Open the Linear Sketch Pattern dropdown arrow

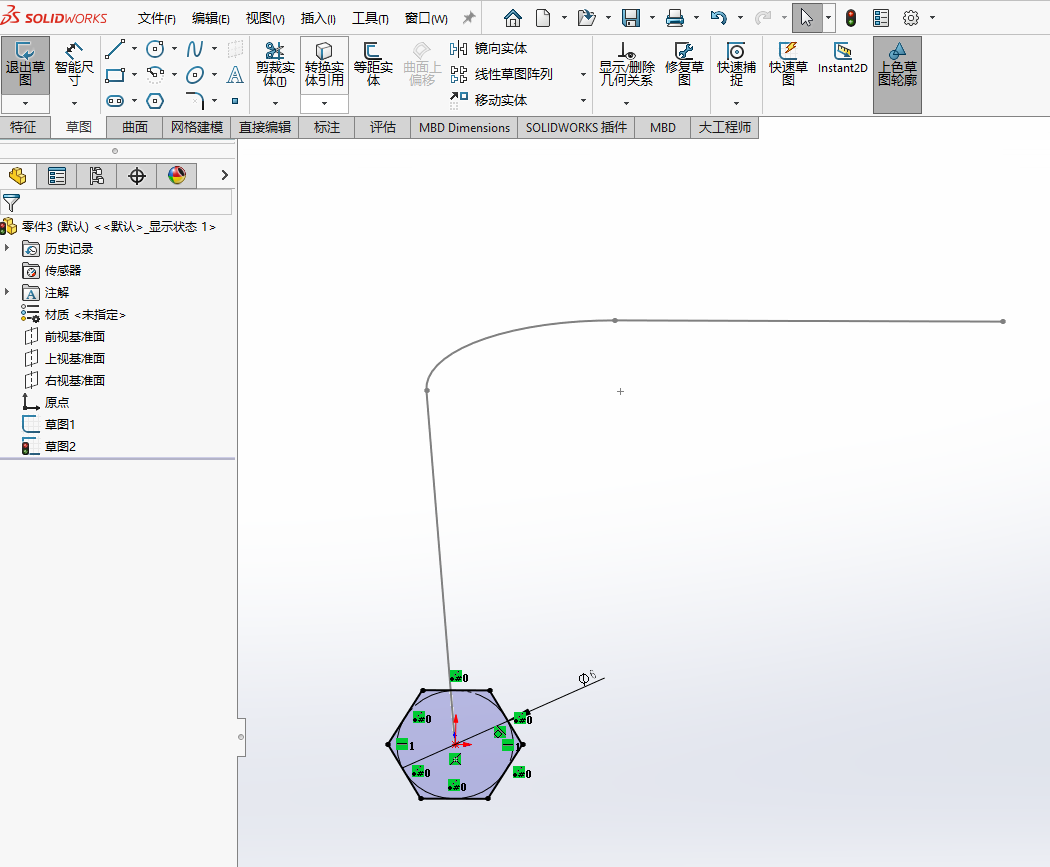[583, 74]
